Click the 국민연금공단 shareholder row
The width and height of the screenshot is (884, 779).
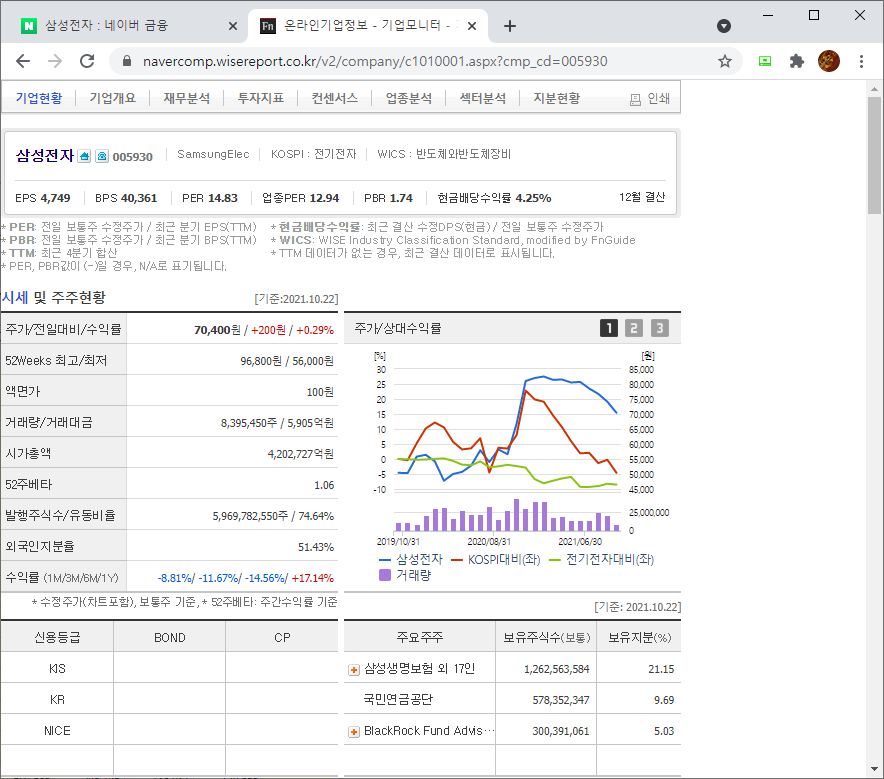point(512,700)
